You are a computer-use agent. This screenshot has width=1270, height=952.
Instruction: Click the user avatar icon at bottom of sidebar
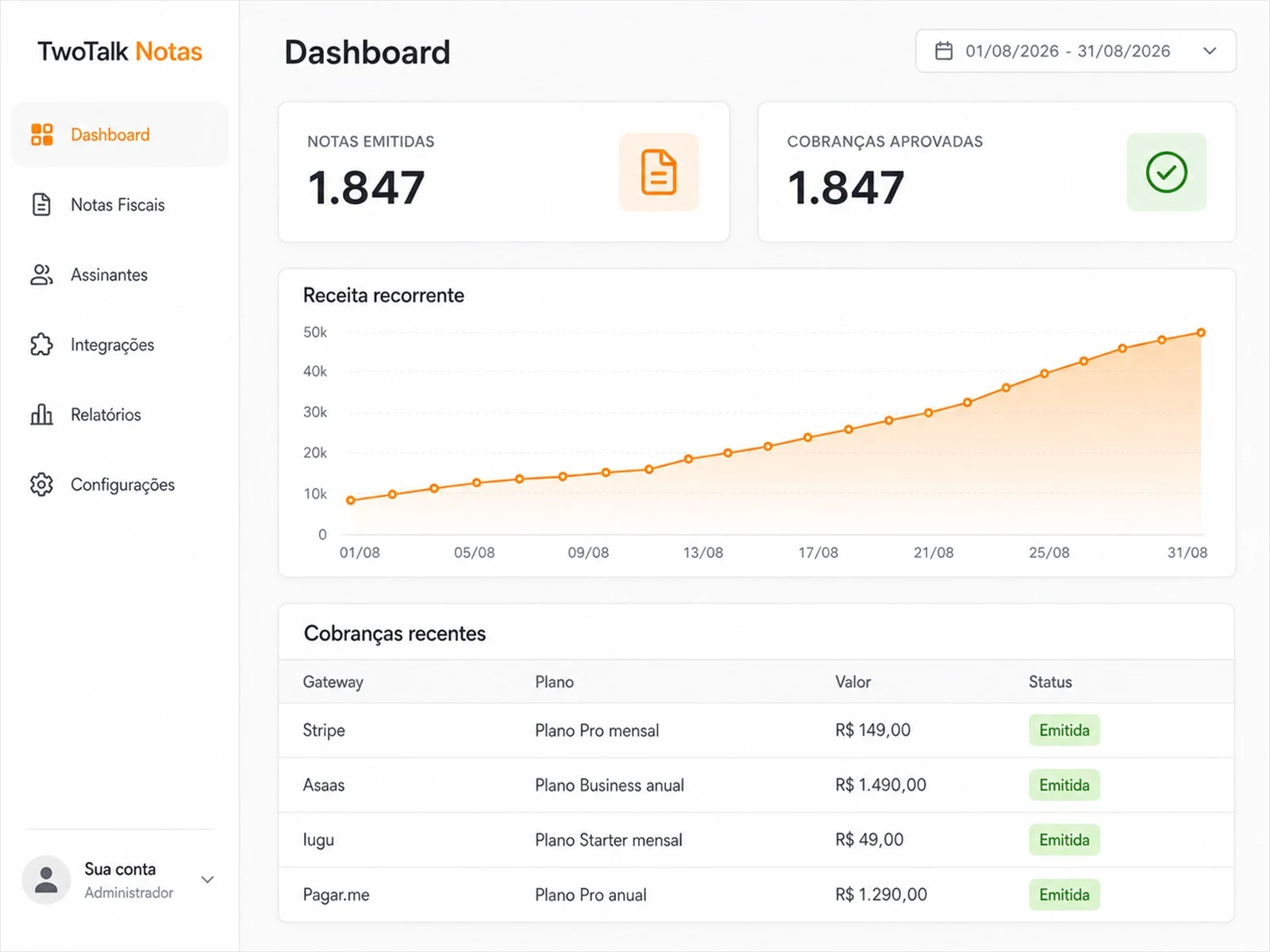[46, 880]
